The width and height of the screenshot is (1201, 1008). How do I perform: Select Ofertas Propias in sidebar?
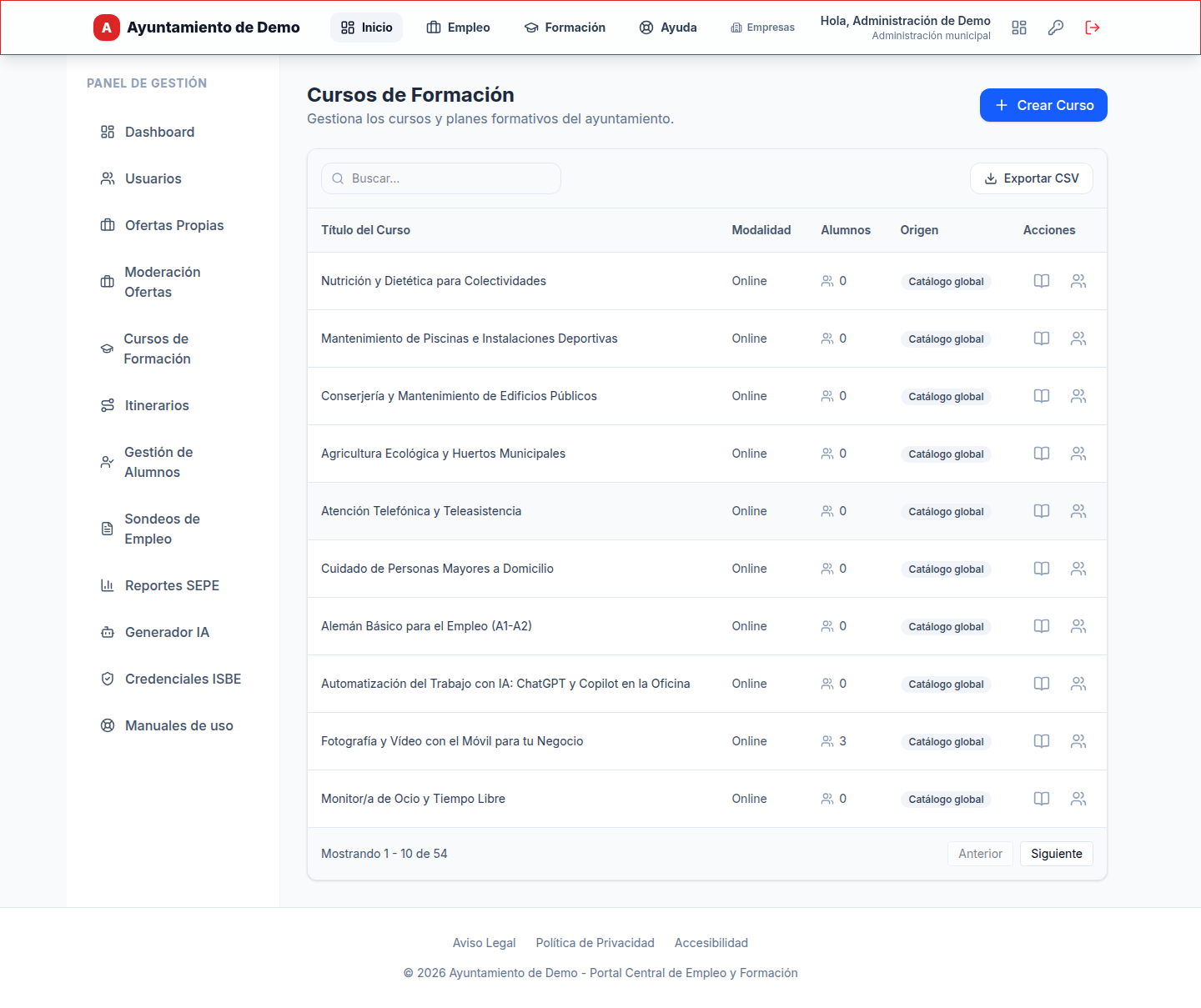pos(173,225)
